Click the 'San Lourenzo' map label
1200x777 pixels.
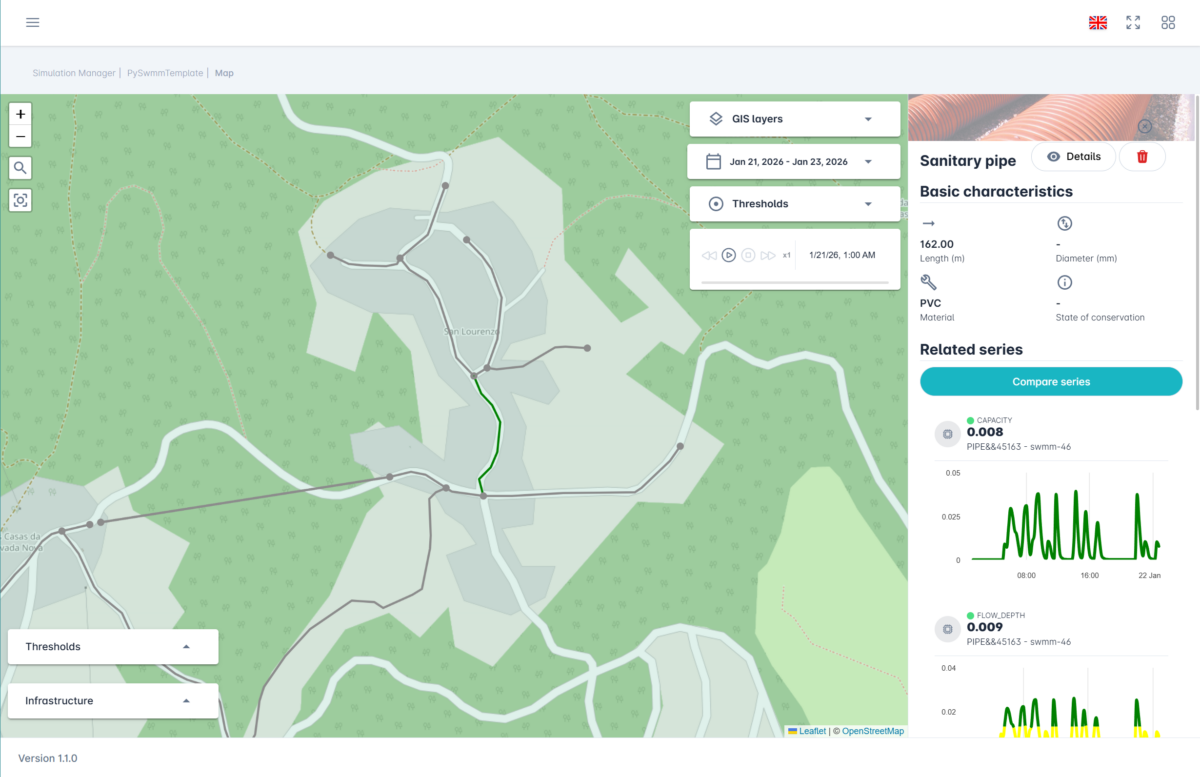click(471, 331)
